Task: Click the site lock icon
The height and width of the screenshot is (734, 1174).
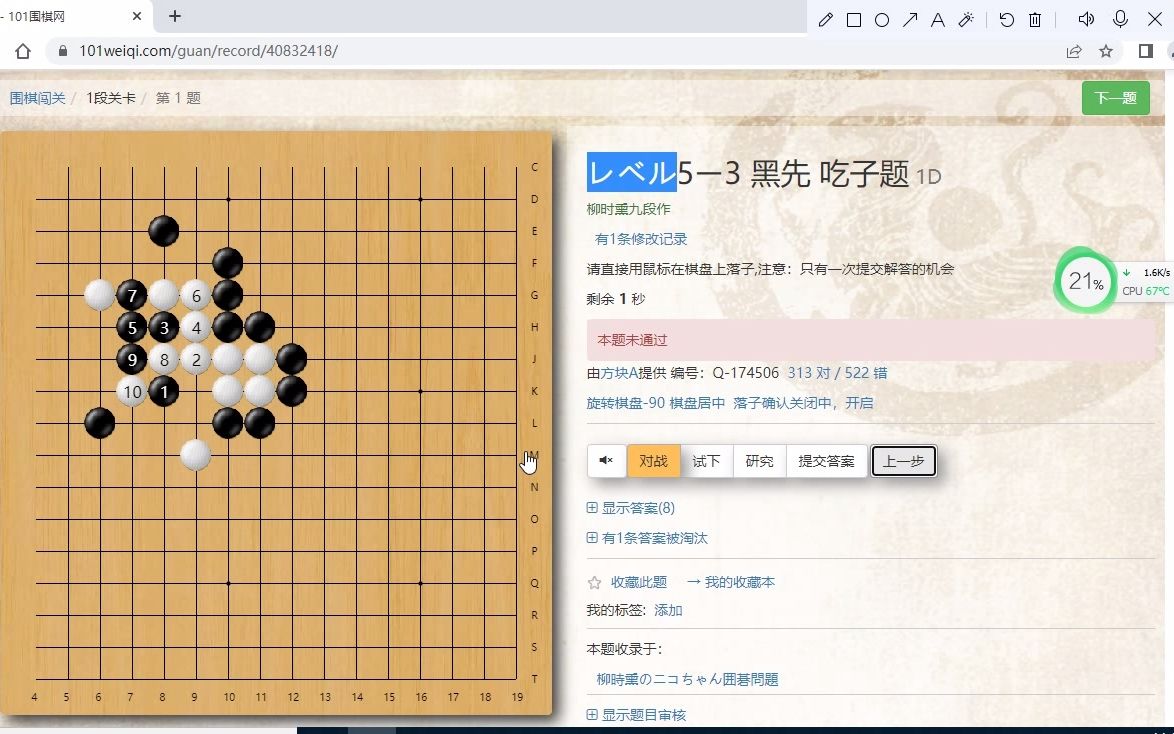Action: coord(63,51)
